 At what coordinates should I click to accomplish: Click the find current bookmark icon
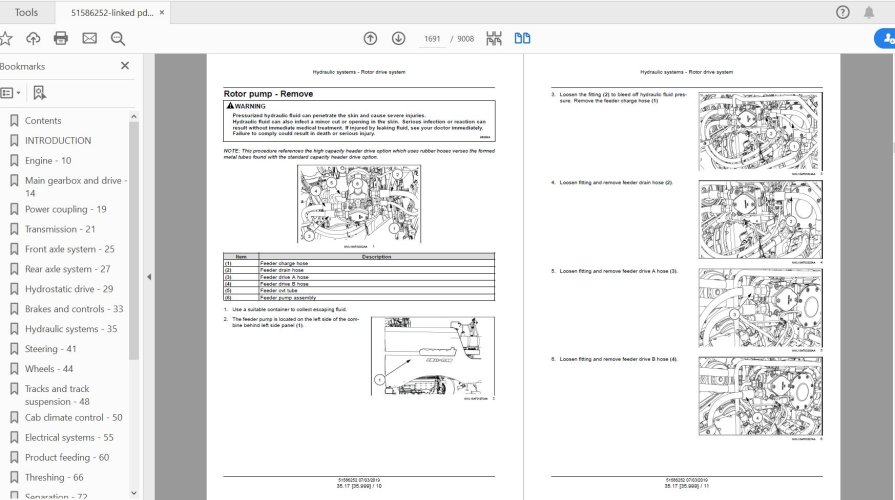(x=39, y=92)
